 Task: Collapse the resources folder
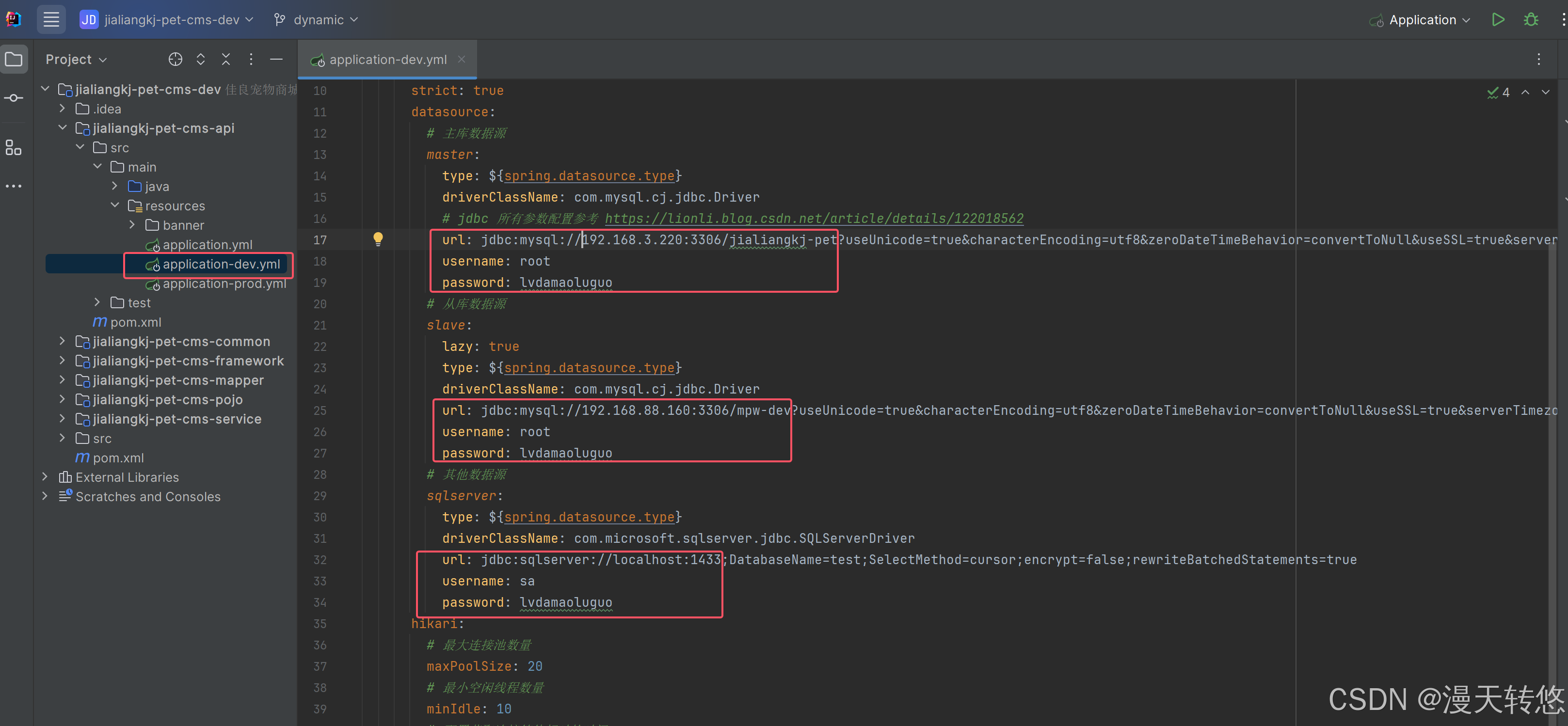(x=115, y=205)
